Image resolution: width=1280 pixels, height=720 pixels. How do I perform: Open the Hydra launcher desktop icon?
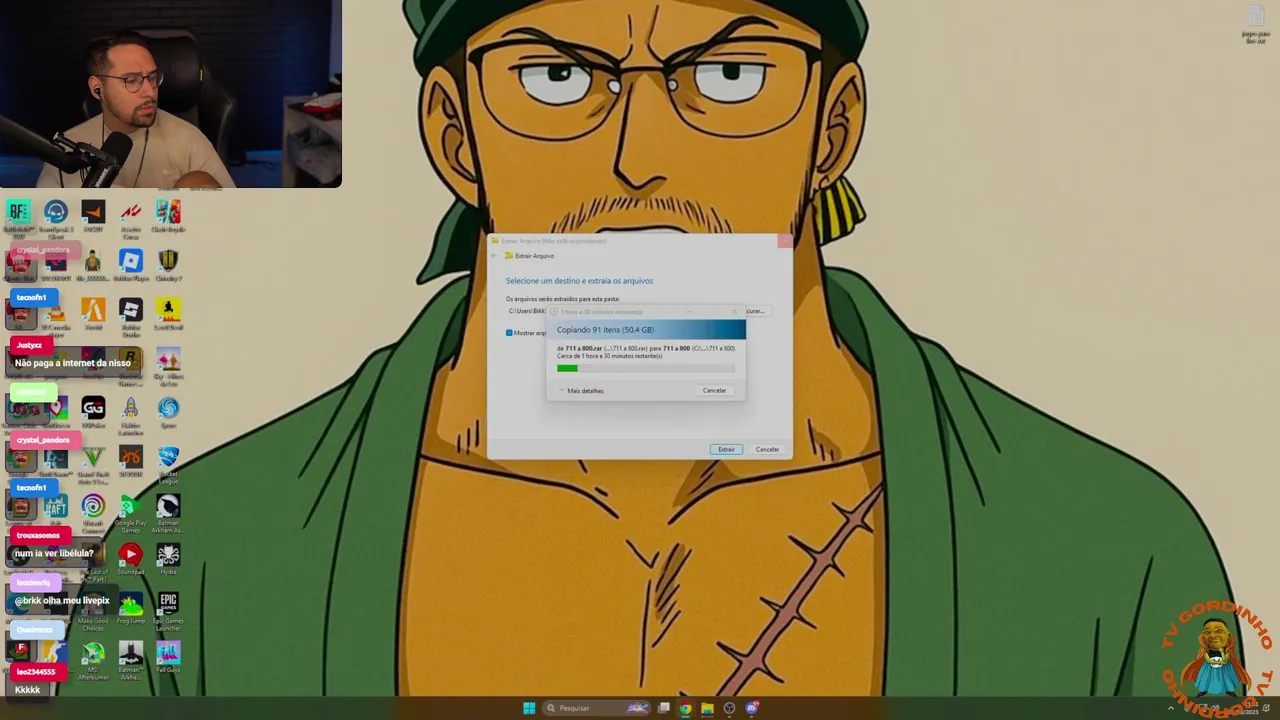(x=168, y=560)
